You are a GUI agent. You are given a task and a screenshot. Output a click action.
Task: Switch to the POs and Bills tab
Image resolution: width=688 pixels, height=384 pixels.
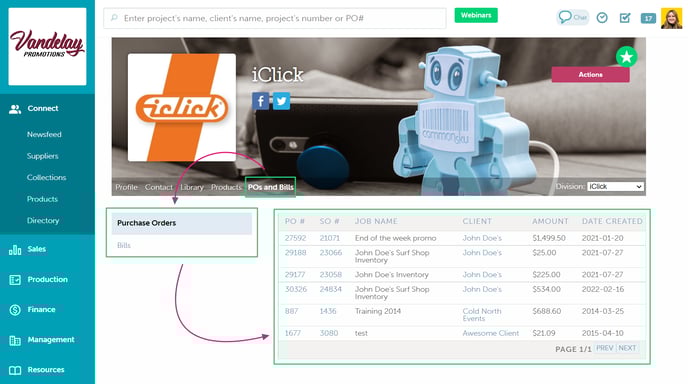(271, 187)
